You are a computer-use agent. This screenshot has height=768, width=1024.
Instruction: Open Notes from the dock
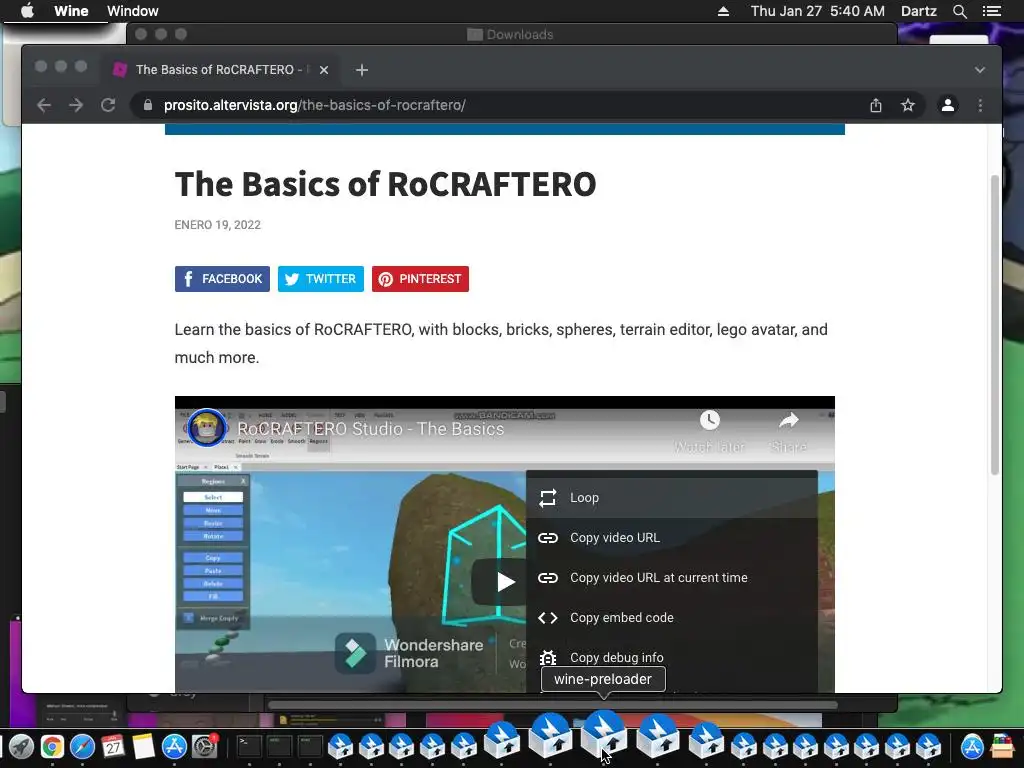[x=144, y=746]
